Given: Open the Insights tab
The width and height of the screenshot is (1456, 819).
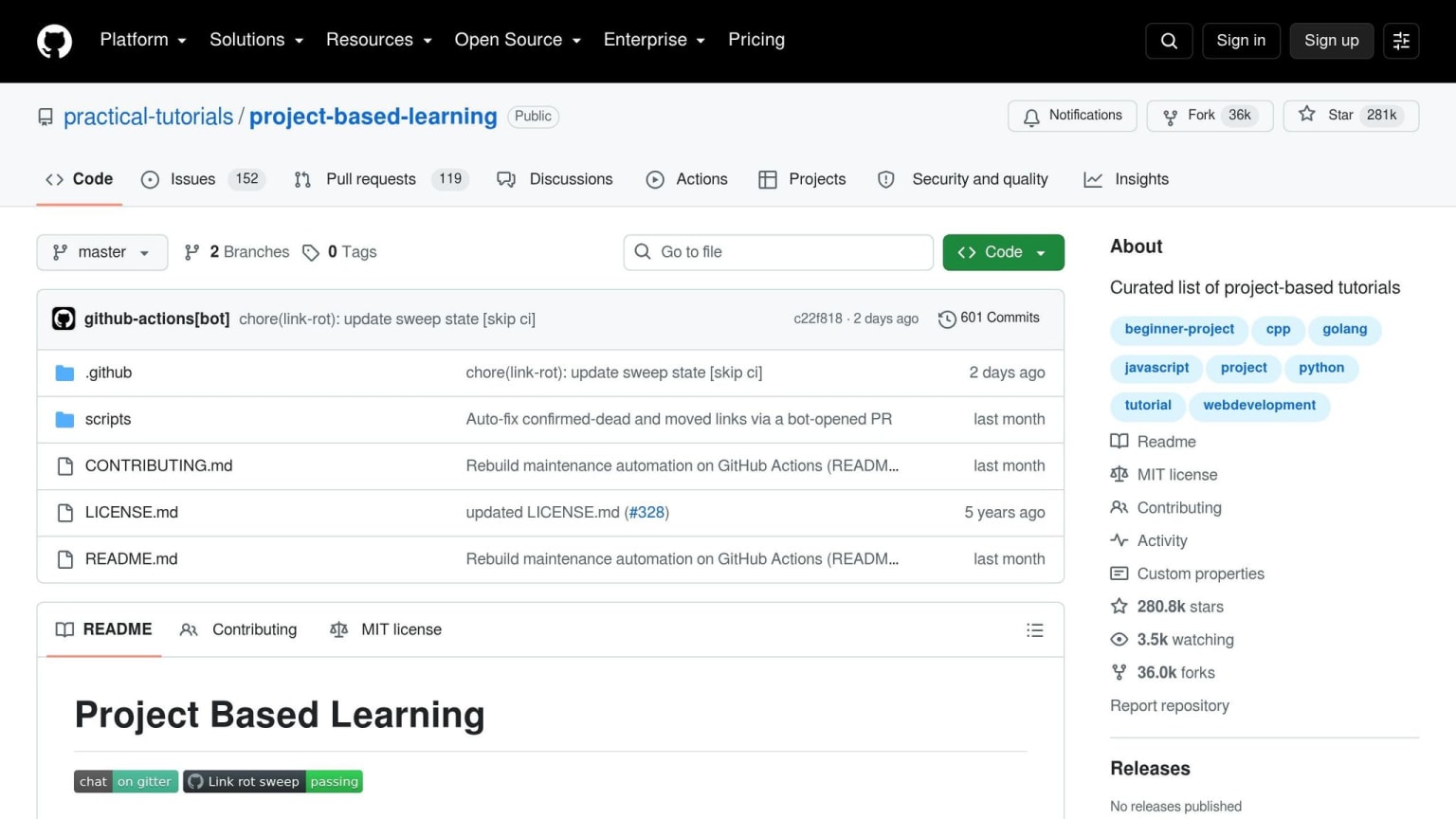Looking at the screenshot, I should coord(1126,179).
